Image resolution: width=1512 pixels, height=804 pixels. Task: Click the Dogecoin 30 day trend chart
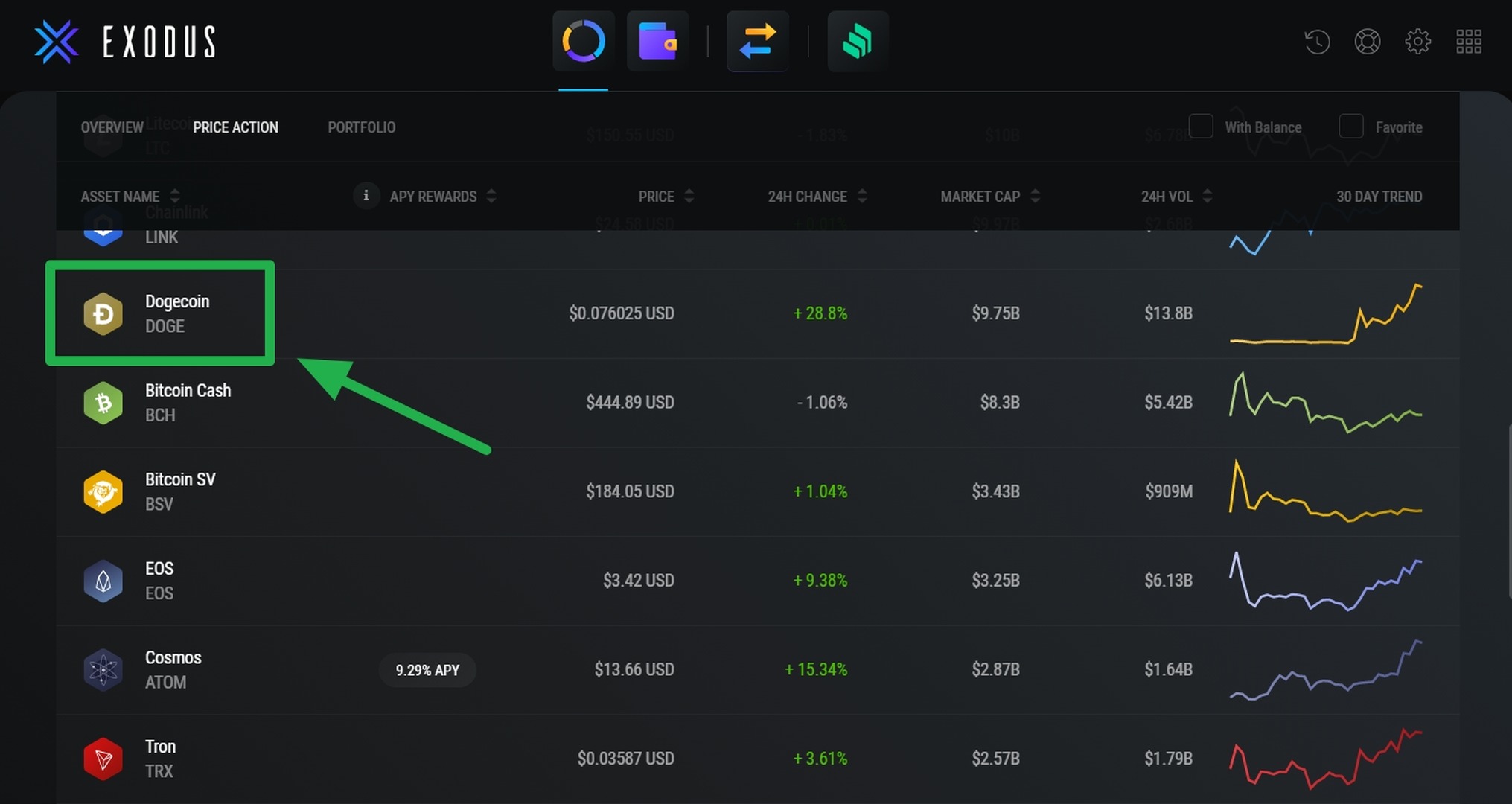(x=1326, y=313)
